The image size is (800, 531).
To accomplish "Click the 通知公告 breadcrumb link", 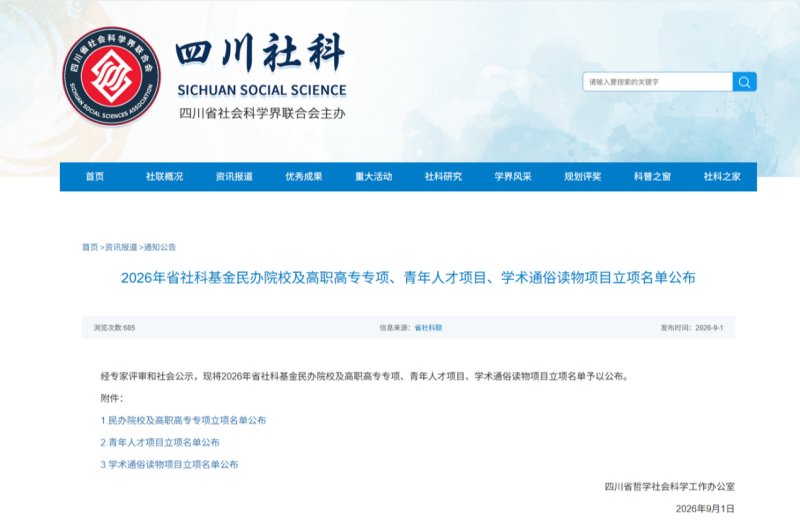I will 160,247.
